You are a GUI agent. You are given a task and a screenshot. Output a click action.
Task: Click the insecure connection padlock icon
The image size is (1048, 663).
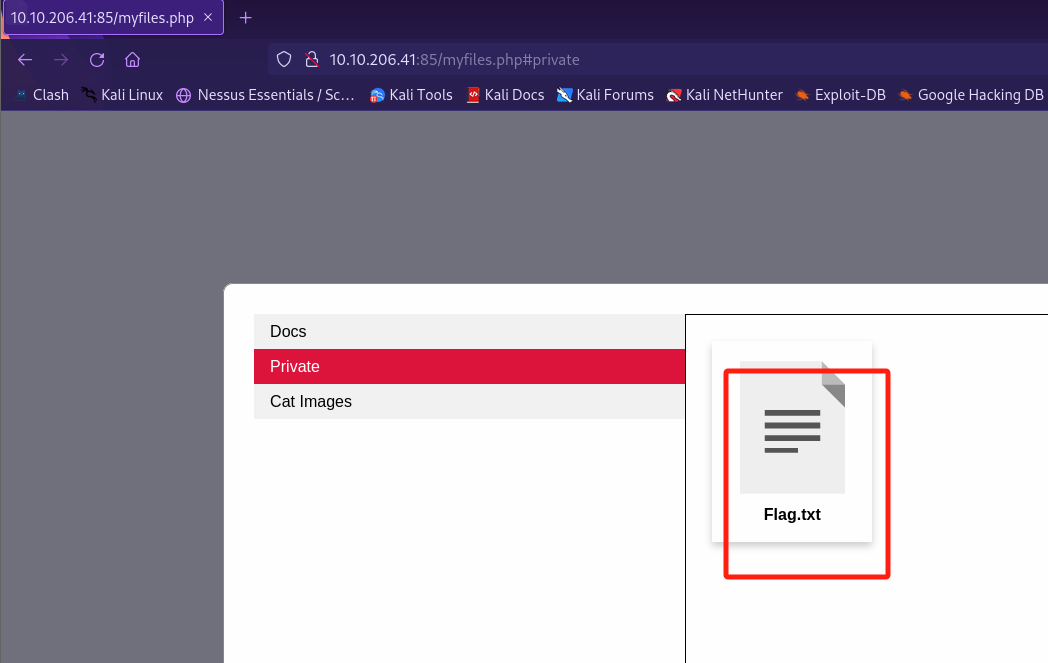[311, 59]
